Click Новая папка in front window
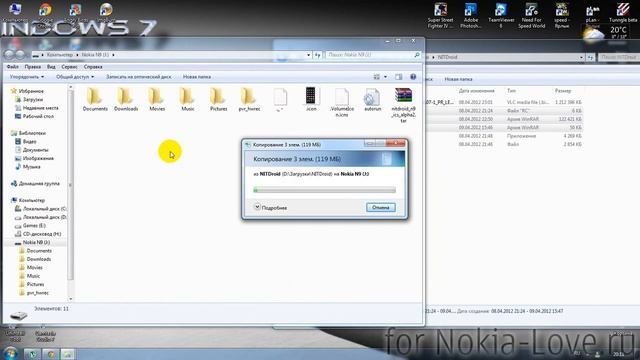The width and height of the screenshot is (640, 360). click(197, 77)
